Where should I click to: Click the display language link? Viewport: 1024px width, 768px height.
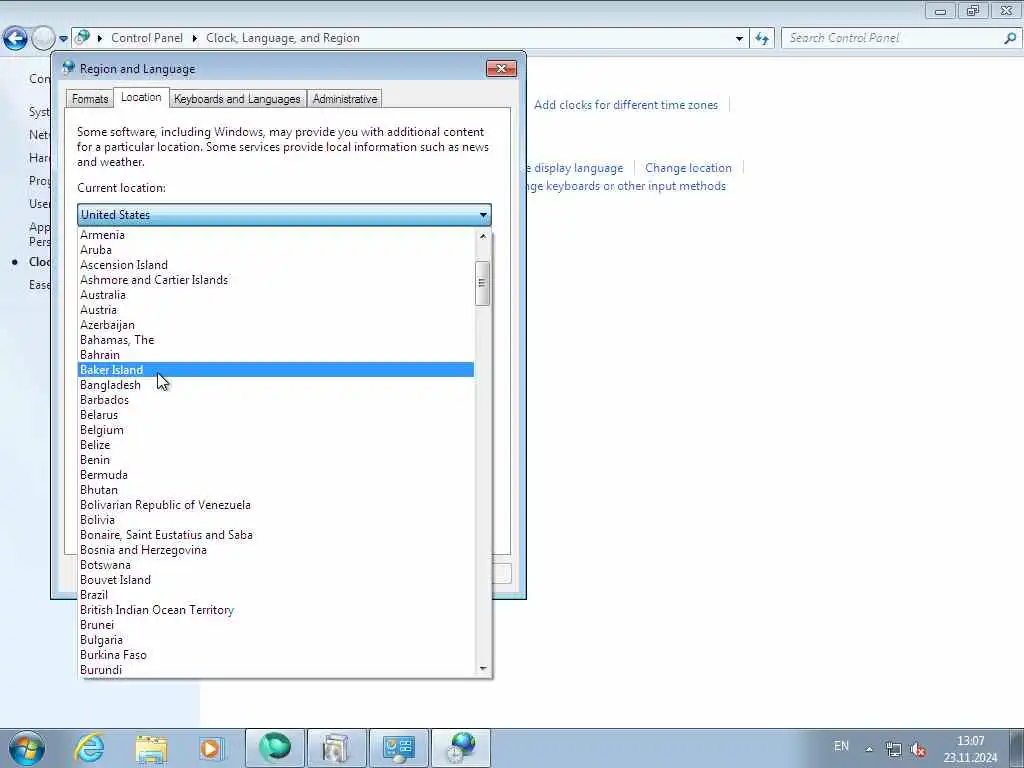[575, 168]
